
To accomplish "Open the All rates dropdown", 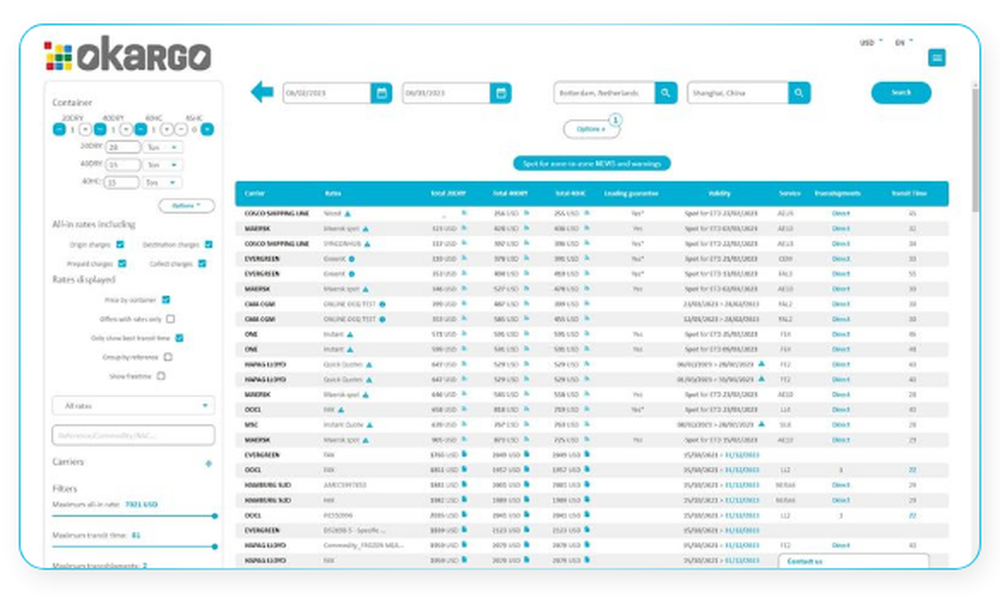I will tap(133, 406).
